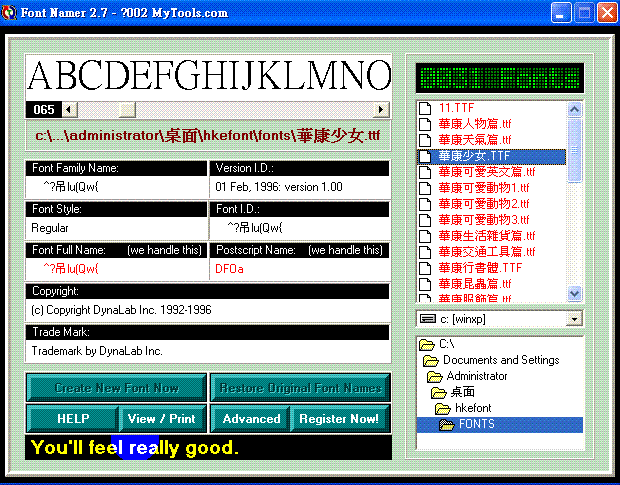Screen dimensions: 620x485
Task: Click the Font Namer app icon in title bar
Action: pos(9,13)
